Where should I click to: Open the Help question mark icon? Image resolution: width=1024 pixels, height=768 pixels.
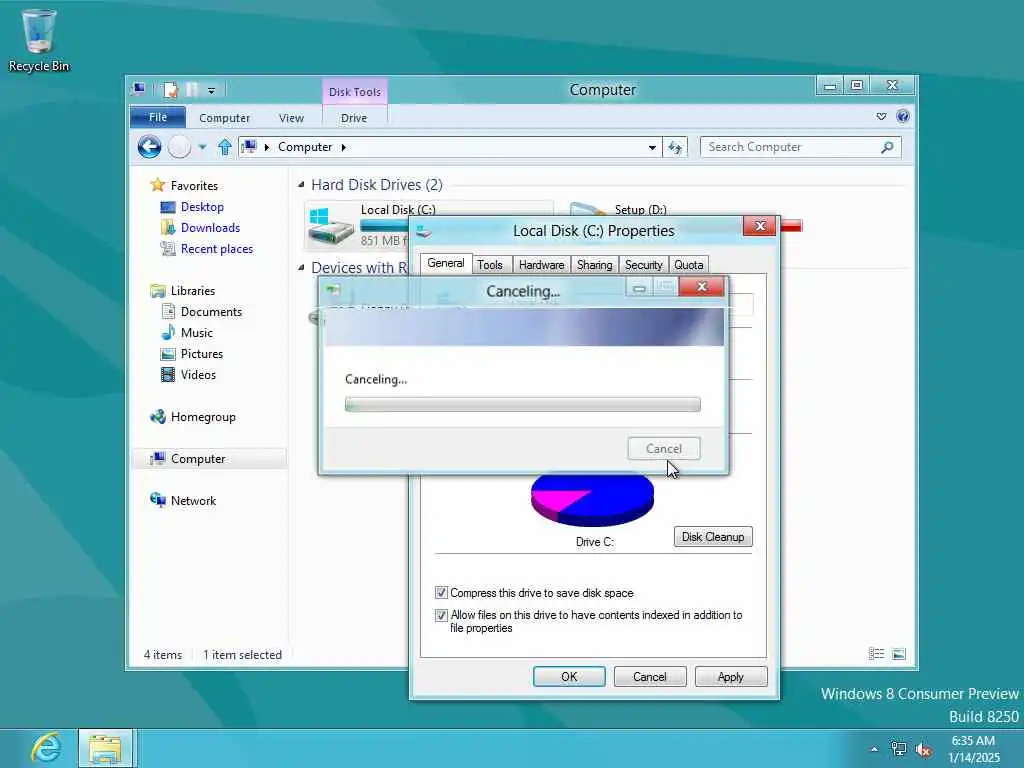pos(903,117)
